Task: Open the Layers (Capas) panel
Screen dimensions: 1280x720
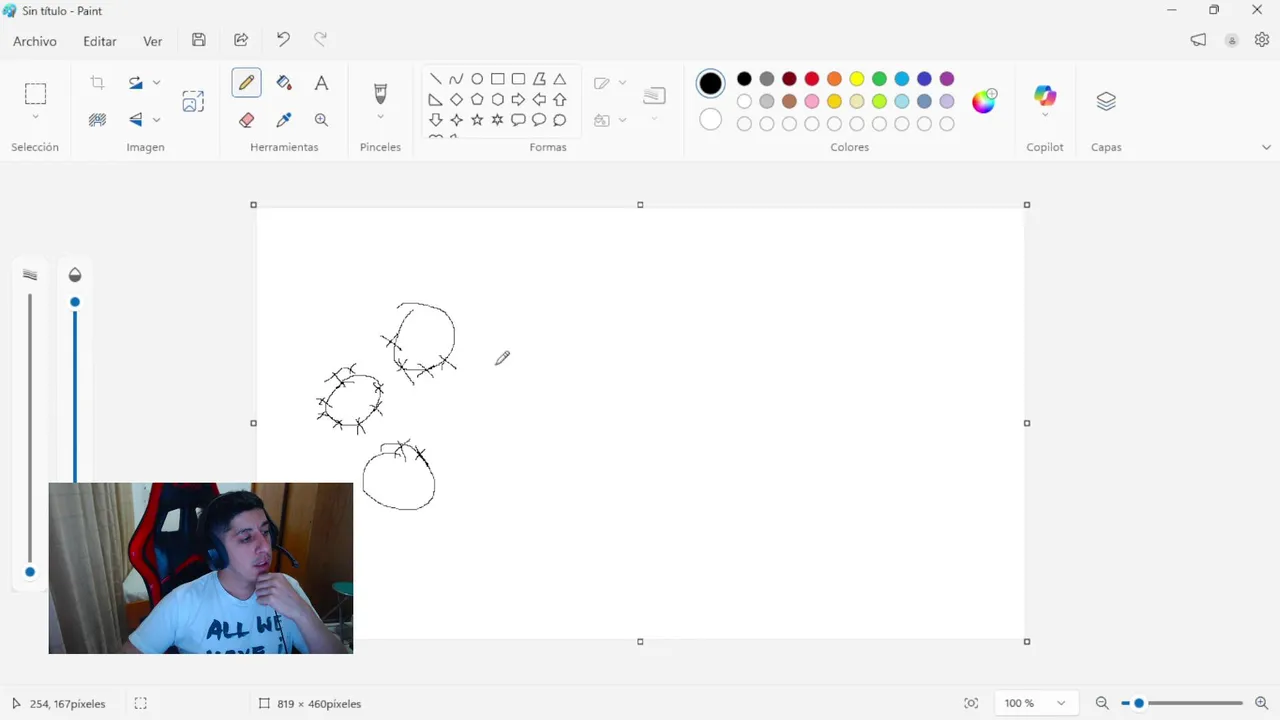Action: tap(1106, 101)
